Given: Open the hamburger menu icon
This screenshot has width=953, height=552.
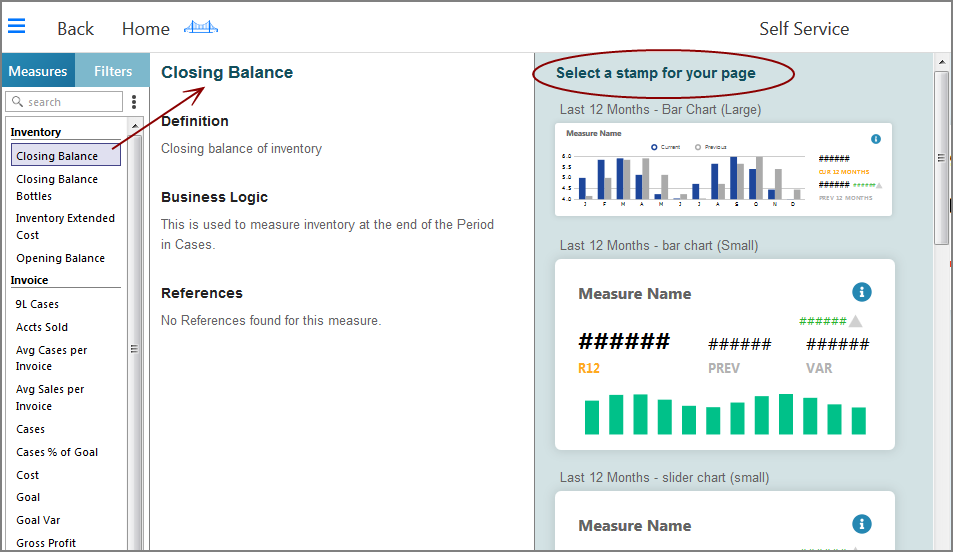Looking at the screenshot, I should (x=17, y=27).
